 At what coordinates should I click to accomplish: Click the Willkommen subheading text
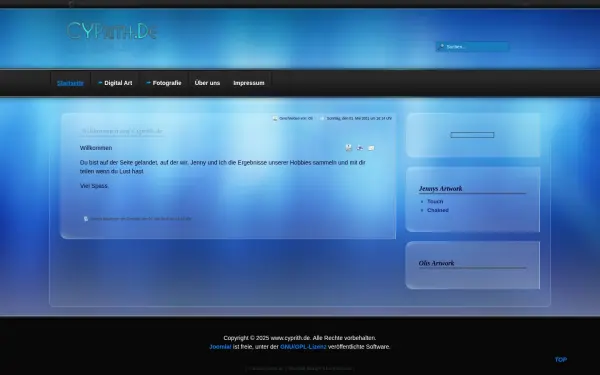tap(96, 148)
